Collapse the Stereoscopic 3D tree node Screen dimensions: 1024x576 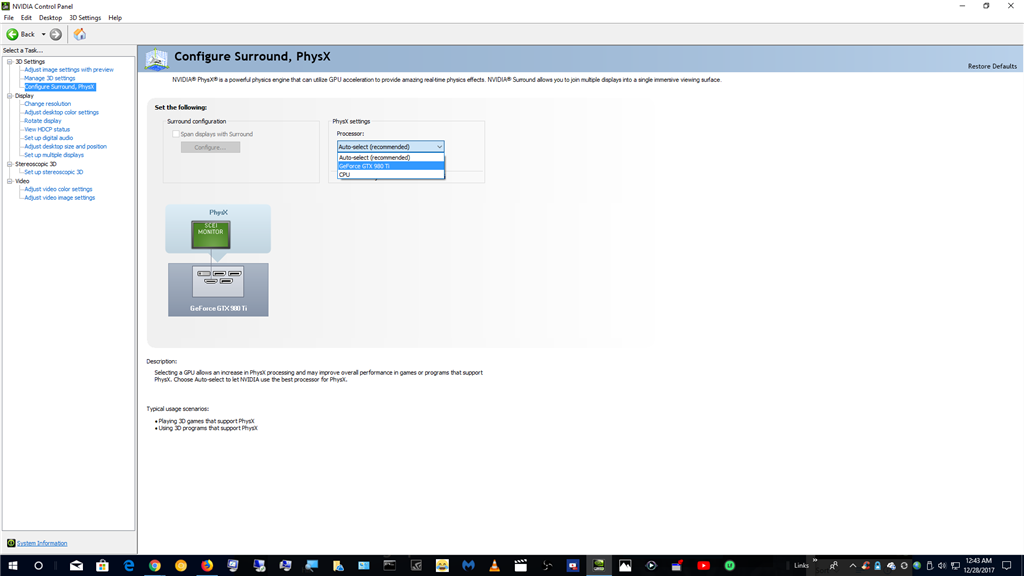click(10, 164)
